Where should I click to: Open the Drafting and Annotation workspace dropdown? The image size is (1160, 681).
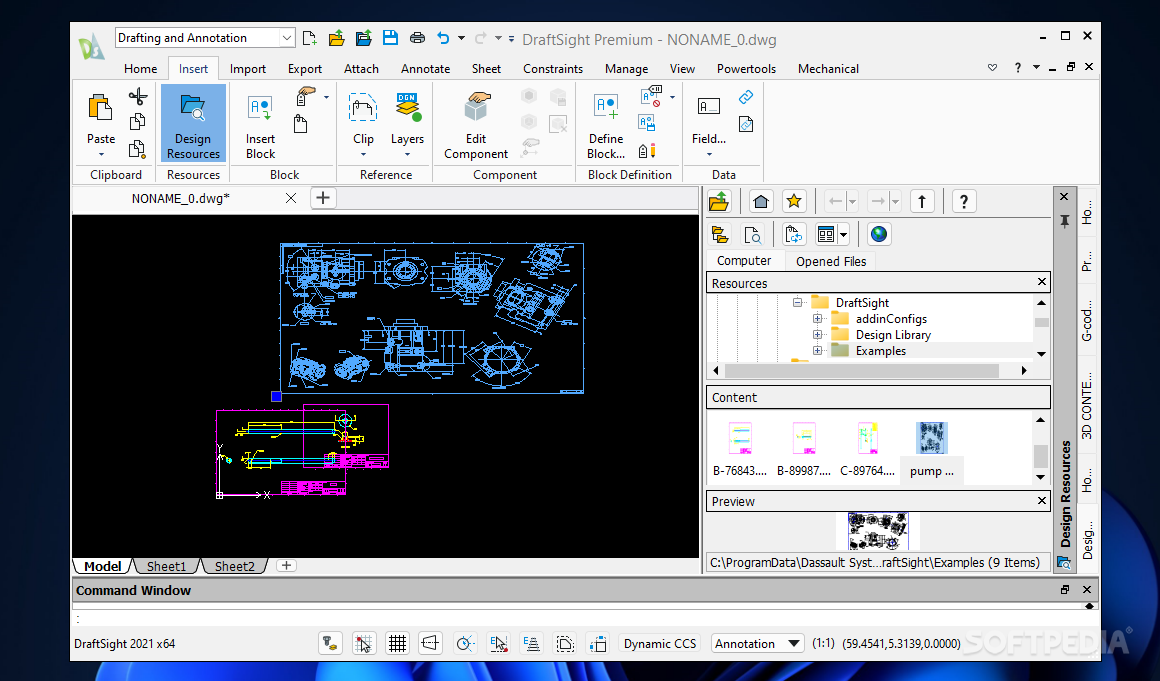click(x=286, y=38)
